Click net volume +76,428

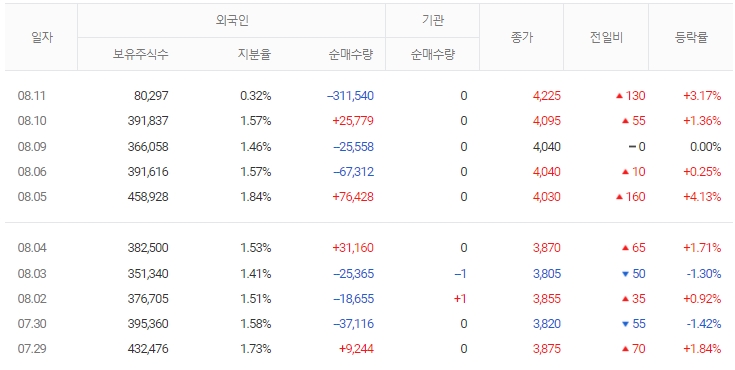353,196
